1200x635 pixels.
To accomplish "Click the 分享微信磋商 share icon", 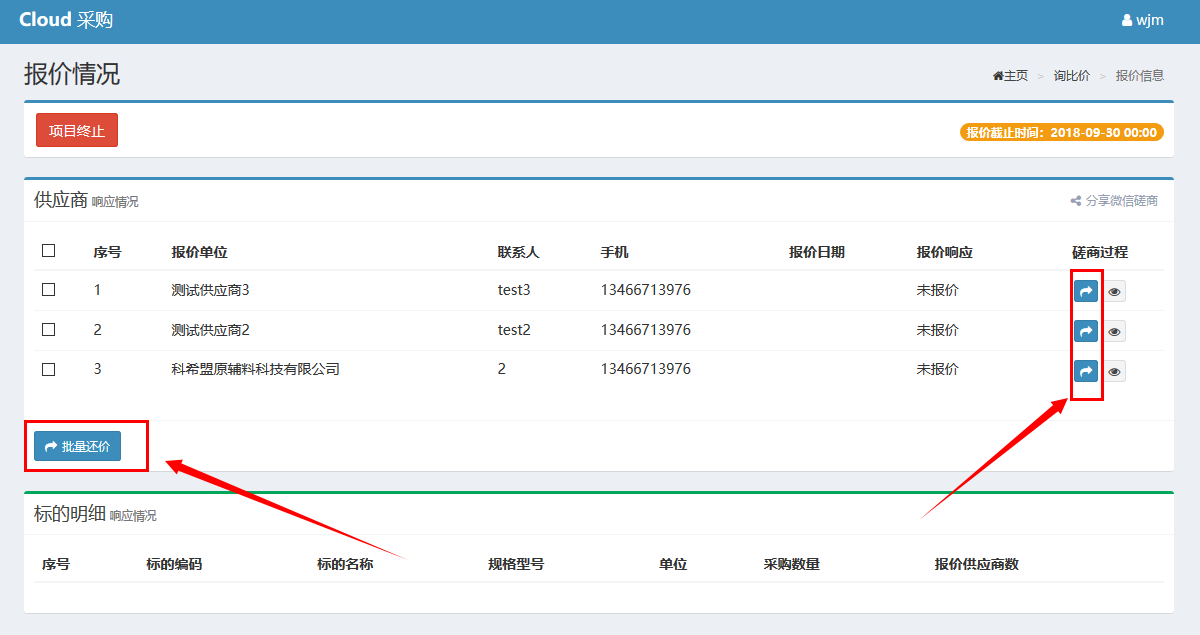I will (1076, 201).
